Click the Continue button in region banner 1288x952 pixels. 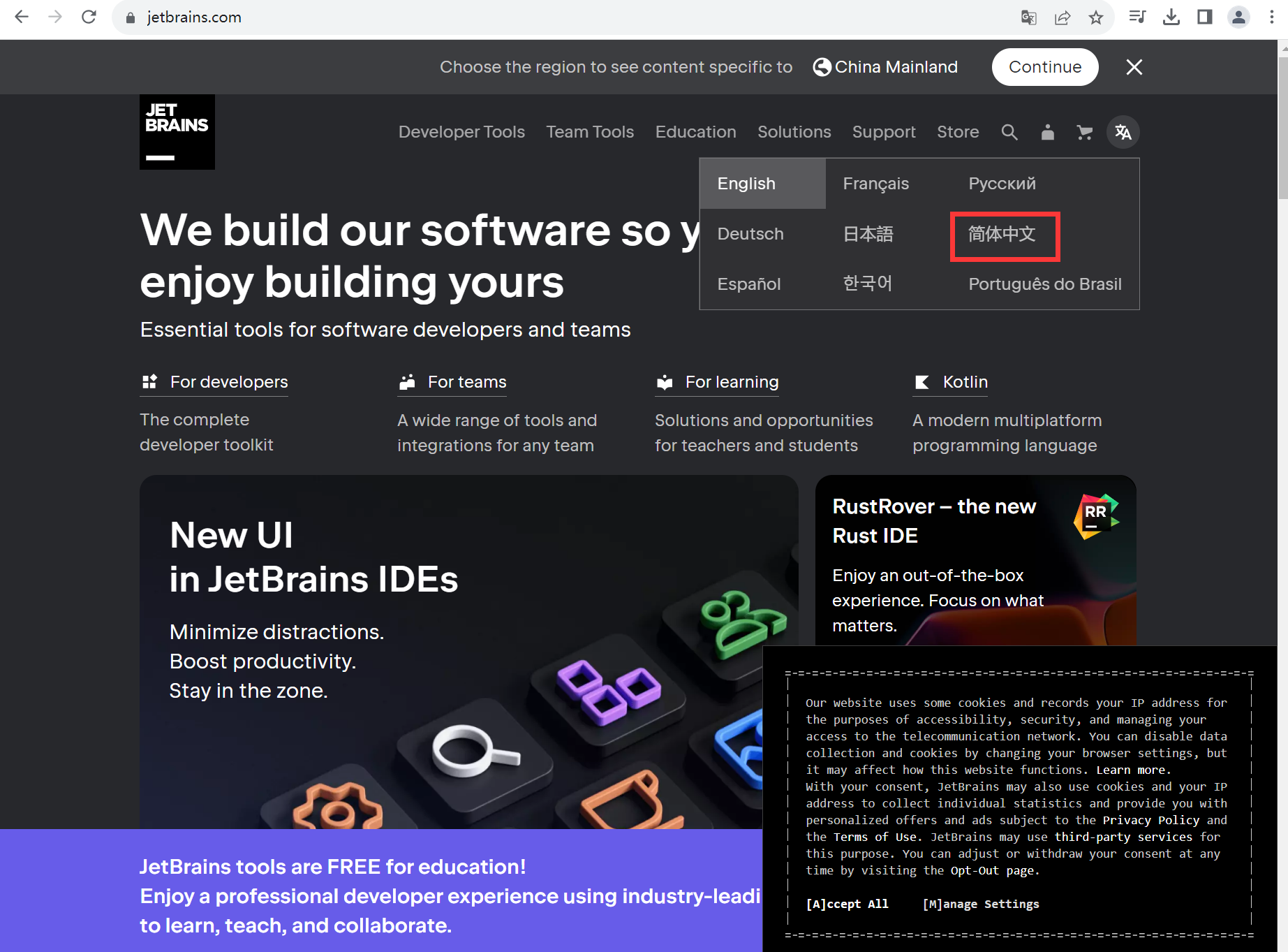tap(1045, 67)
